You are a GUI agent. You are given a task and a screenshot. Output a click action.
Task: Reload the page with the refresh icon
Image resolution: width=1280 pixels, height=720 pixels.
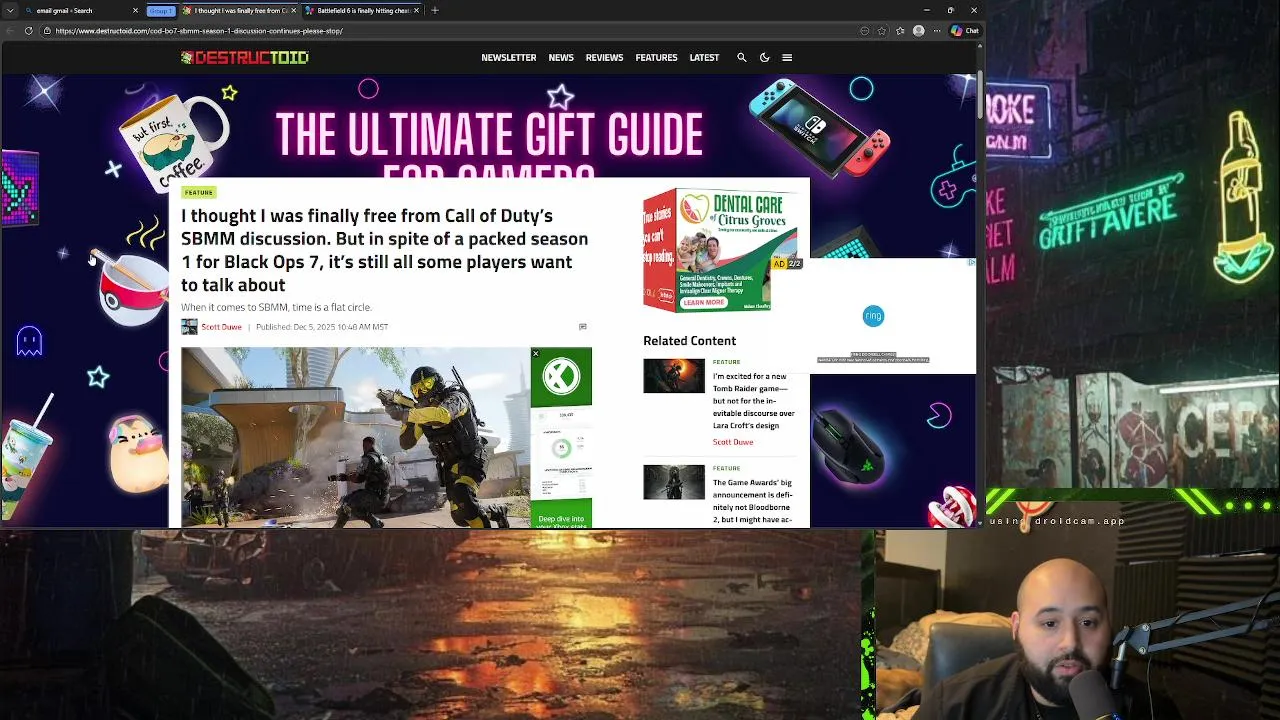(29, 31)
